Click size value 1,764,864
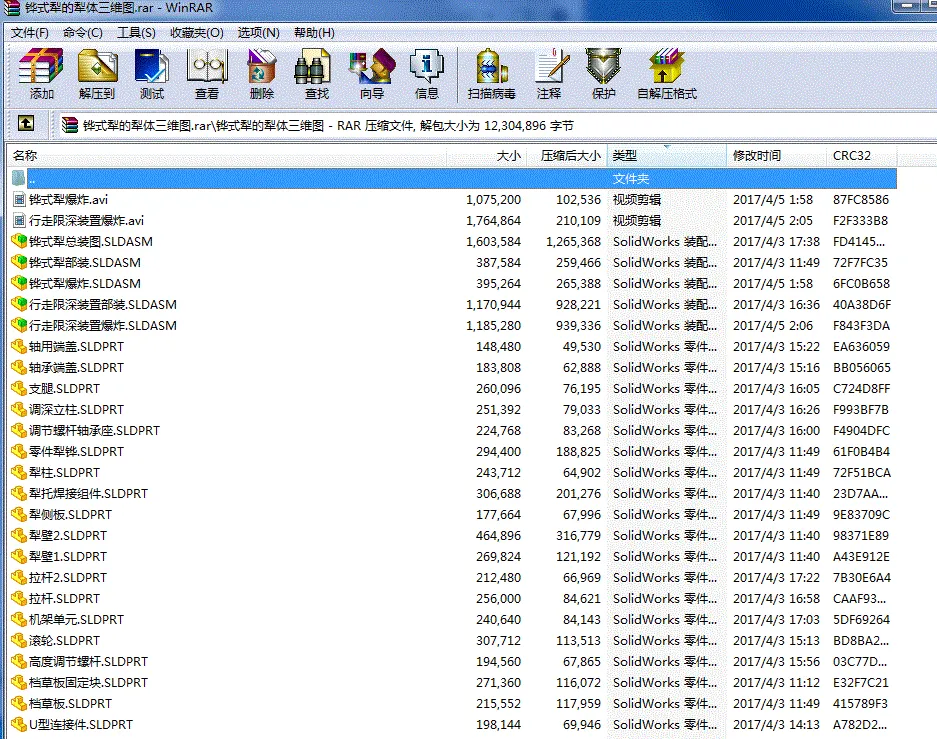This screenshot has height=739, width=937. pos(494,220)
